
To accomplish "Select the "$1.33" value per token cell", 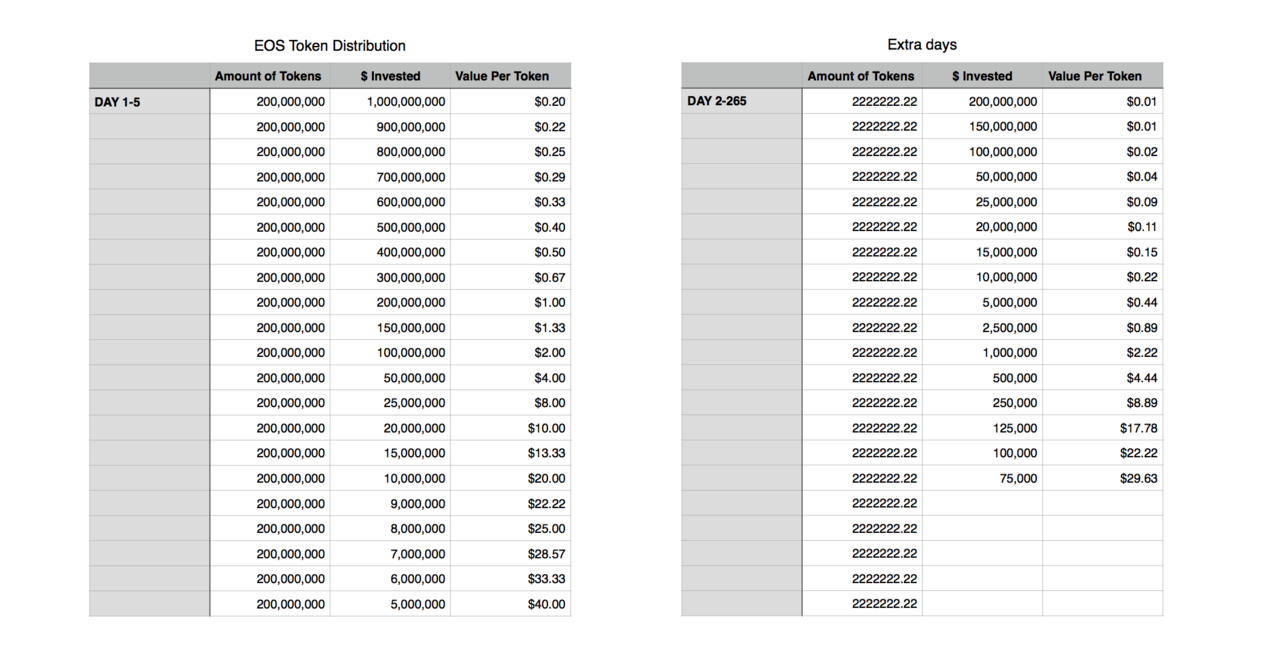I will 510,327.
